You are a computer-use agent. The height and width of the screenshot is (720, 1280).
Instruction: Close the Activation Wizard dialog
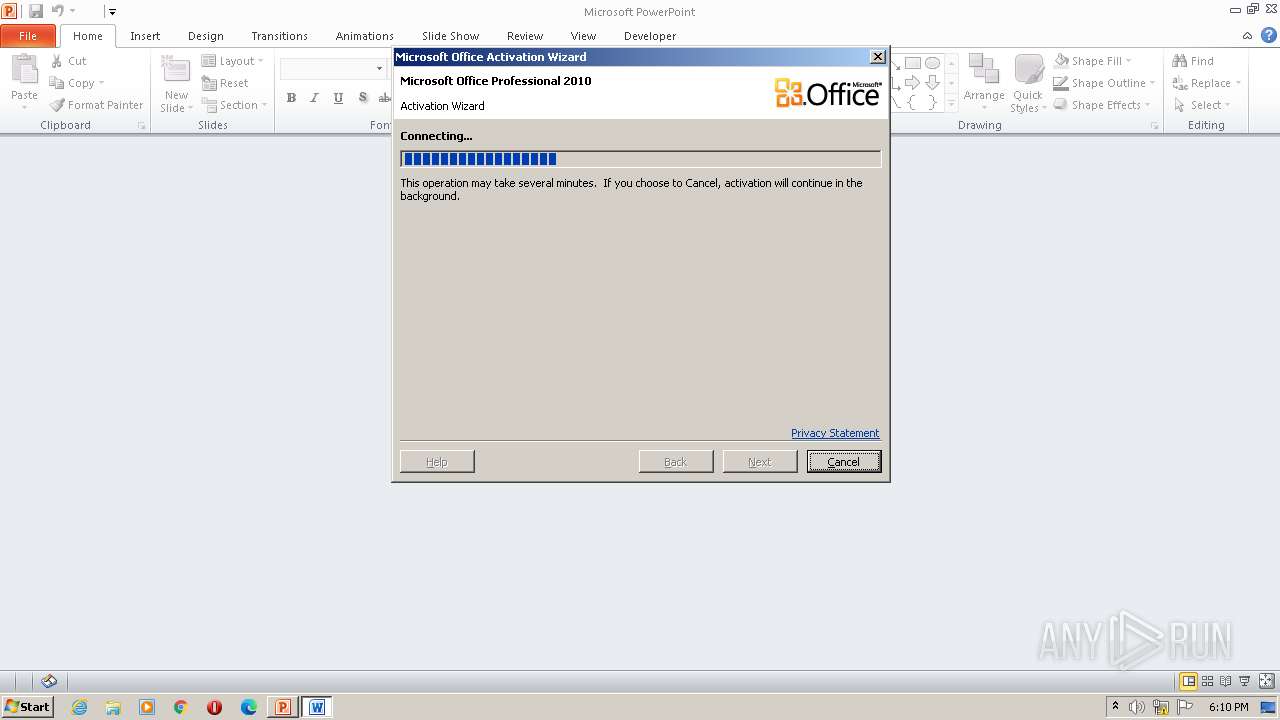tap(878, 57)
